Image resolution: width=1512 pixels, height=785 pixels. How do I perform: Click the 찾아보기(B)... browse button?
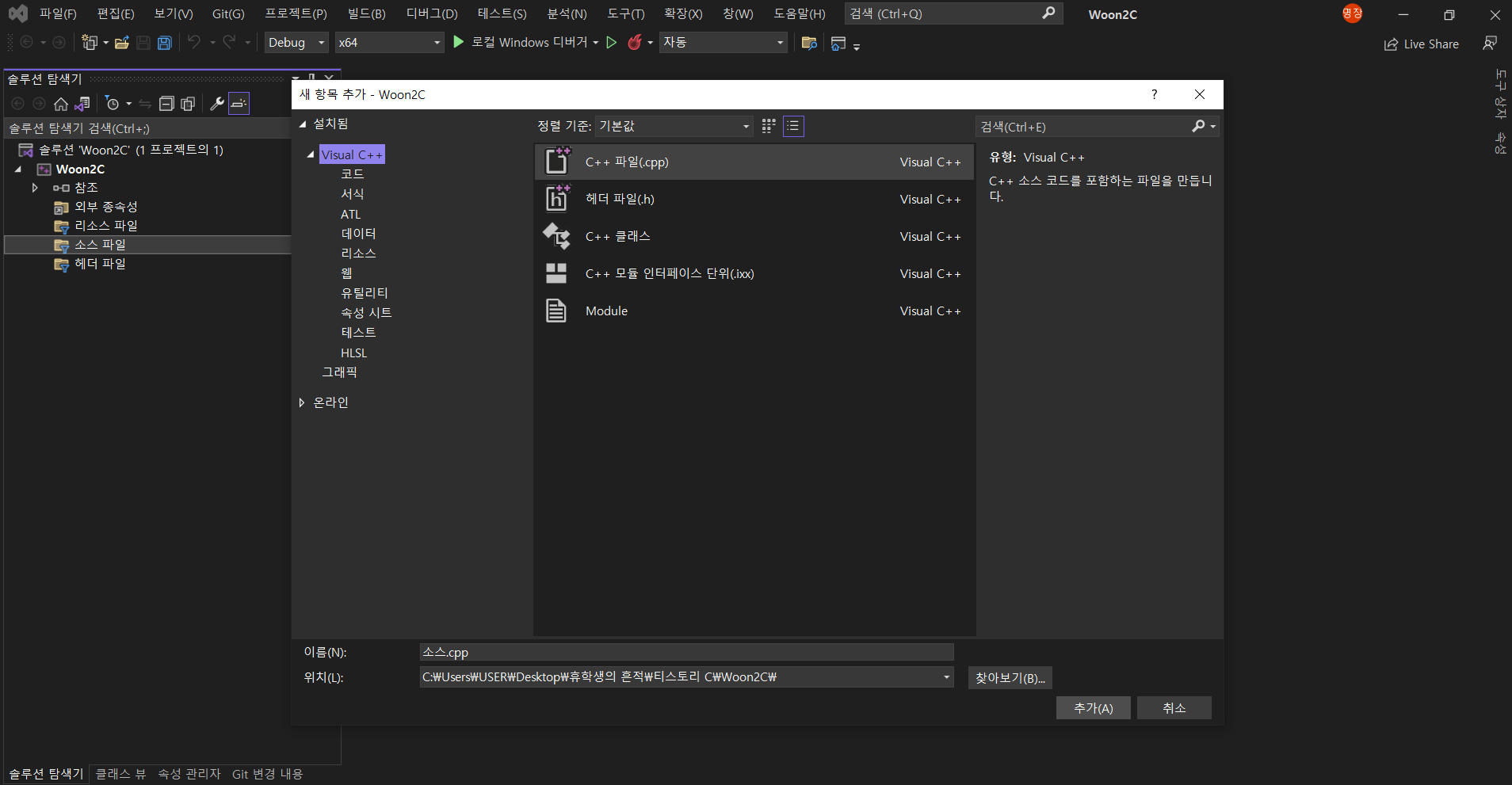1010,678
